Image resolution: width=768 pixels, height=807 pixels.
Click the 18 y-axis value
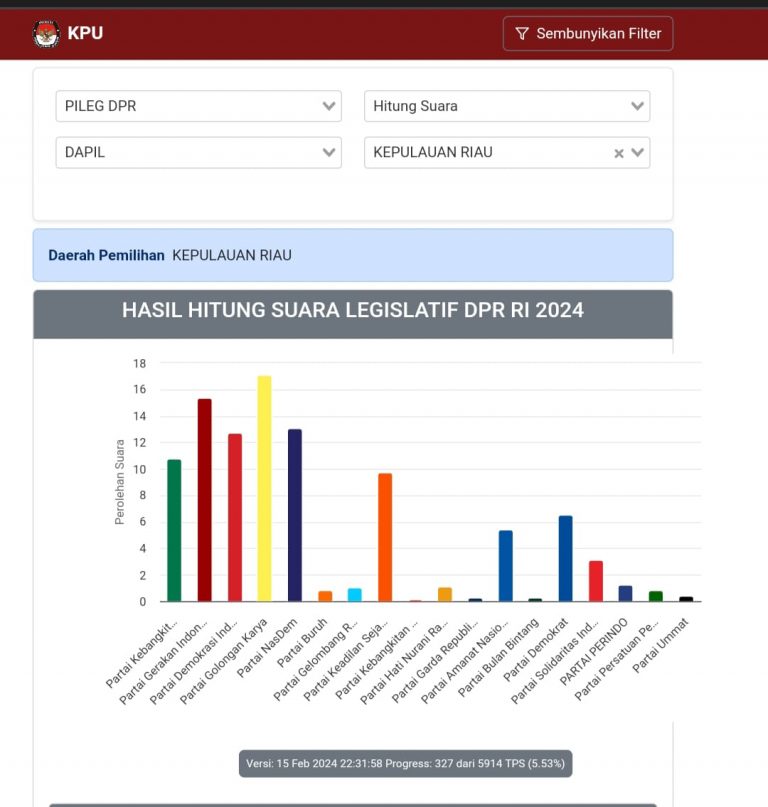(139, 364)
